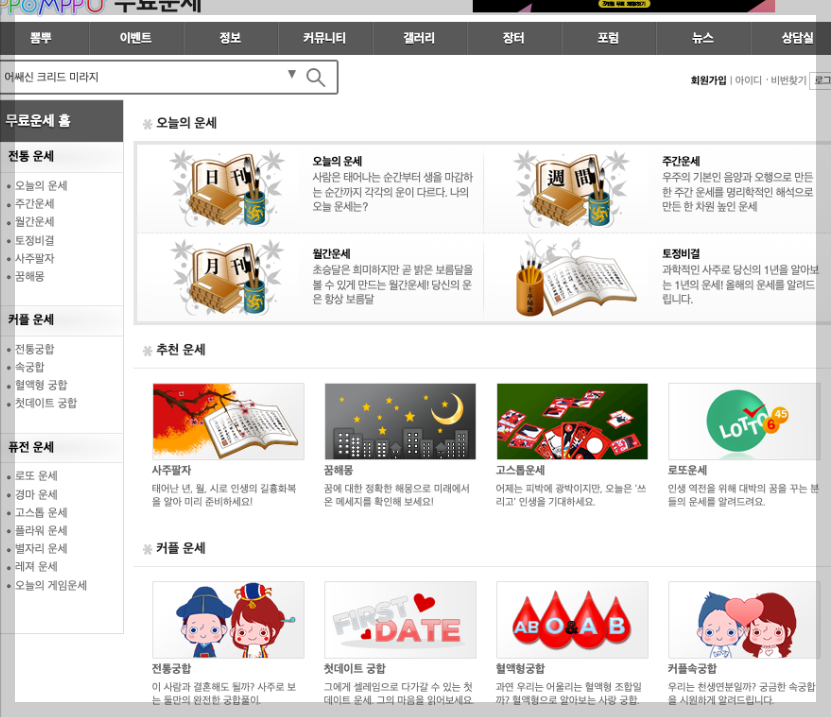The height and width of the screenshot is (717, 831).
Task: Click the 로또운세 Lotto ball thumbnail
Action: tap(744, 421)
